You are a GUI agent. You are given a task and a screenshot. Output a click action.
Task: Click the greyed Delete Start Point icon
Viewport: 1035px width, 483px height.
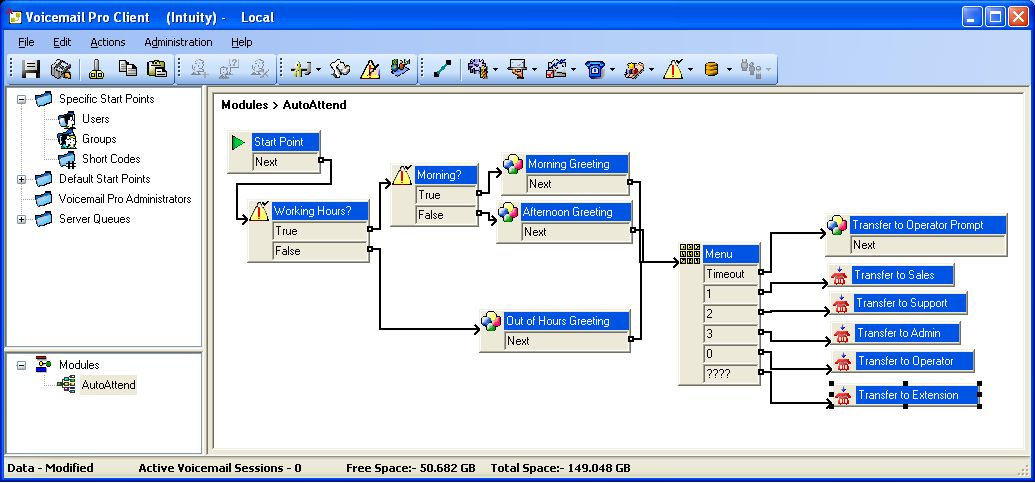(260, 69)
